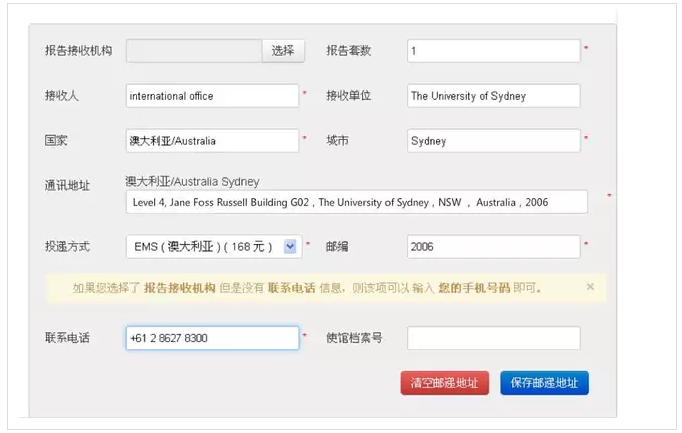Focus the 邮编 field showing 2006
The width and height of the screenshot is (682, 433).
click(x=493, y=246)
